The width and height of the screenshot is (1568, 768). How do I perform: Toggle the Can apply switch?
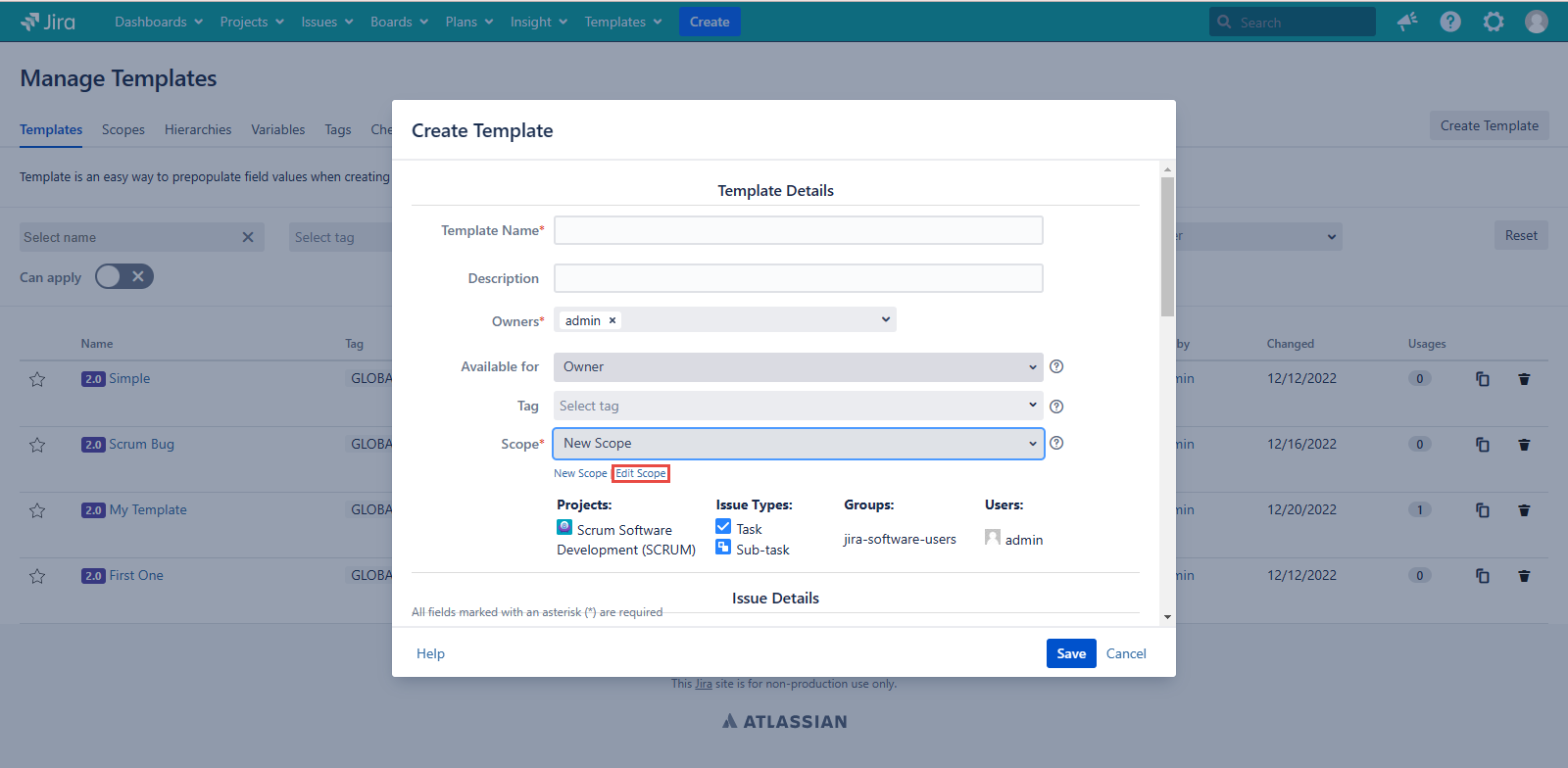point(124,277)
